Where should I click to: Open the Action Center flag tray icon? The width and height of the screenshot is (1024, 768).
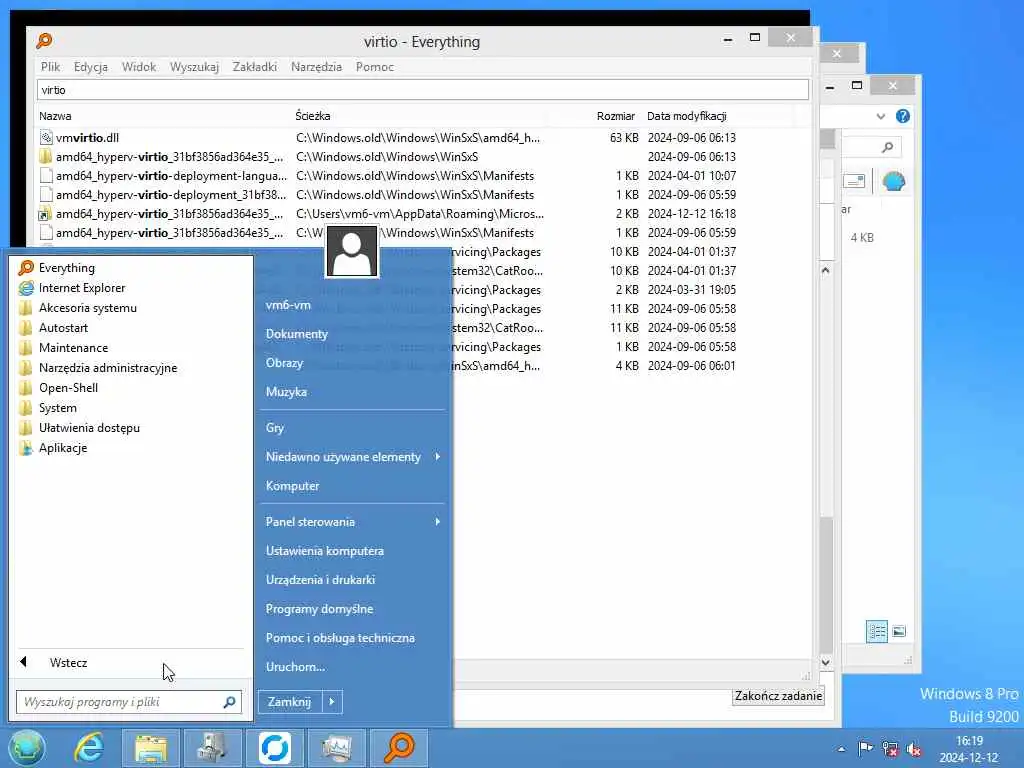(865, 748)
